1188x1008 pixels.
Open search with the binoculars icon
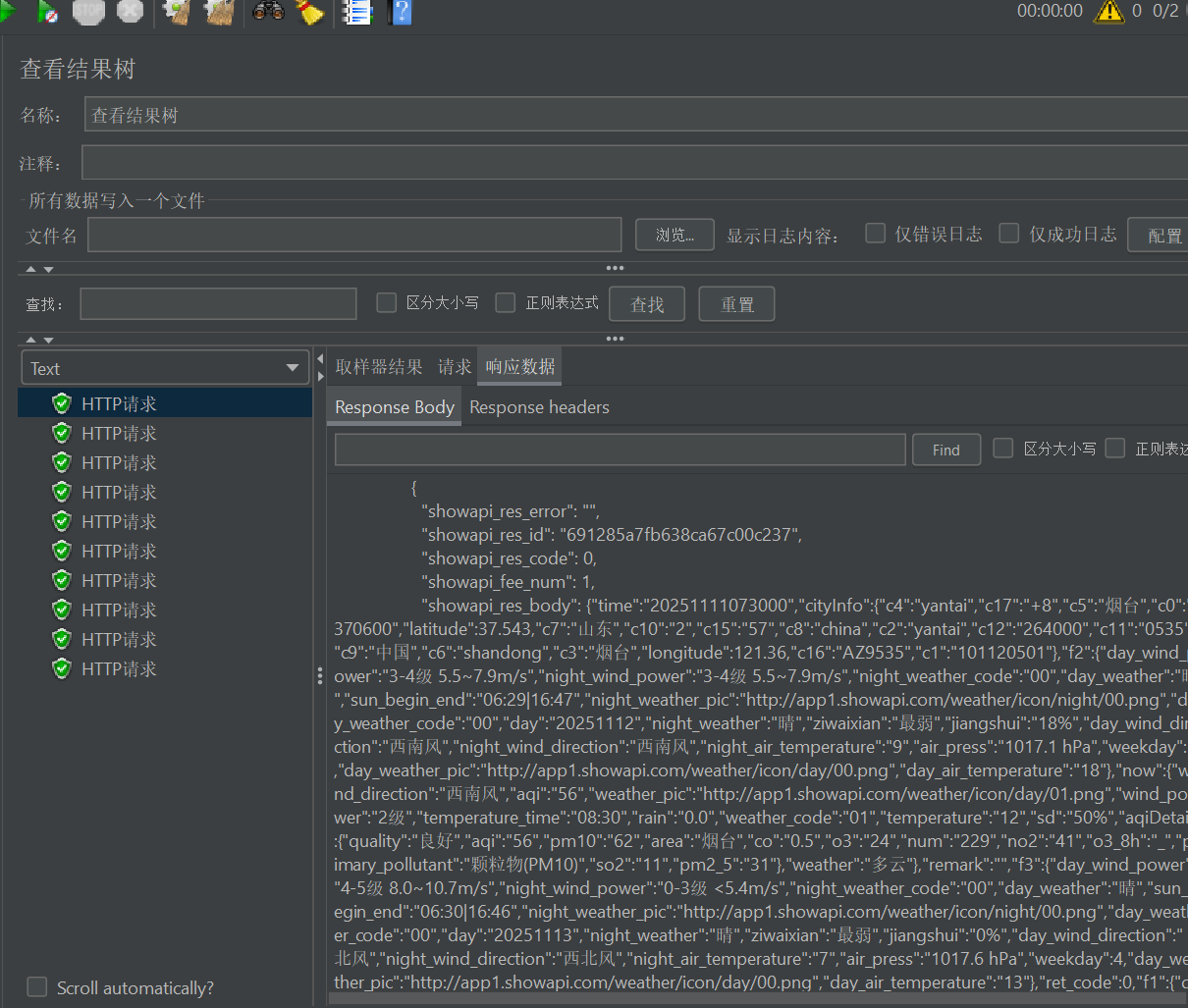pos(268,12)
